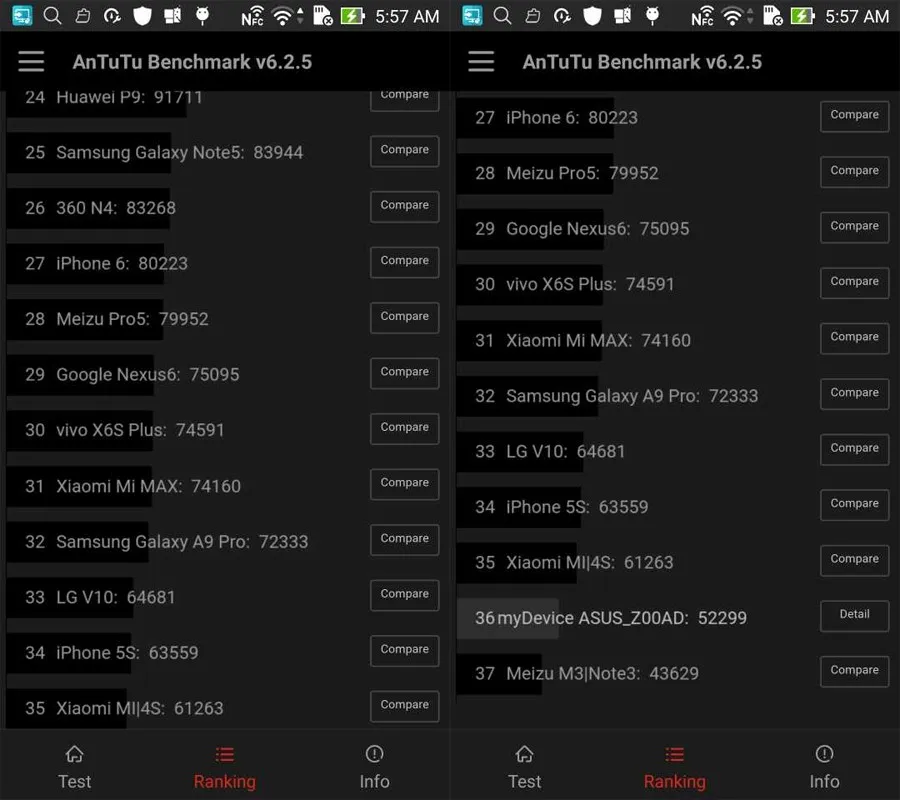Compare with Meizu Pro5 on left screen
The image size is (900, 800).
point(405,317)
